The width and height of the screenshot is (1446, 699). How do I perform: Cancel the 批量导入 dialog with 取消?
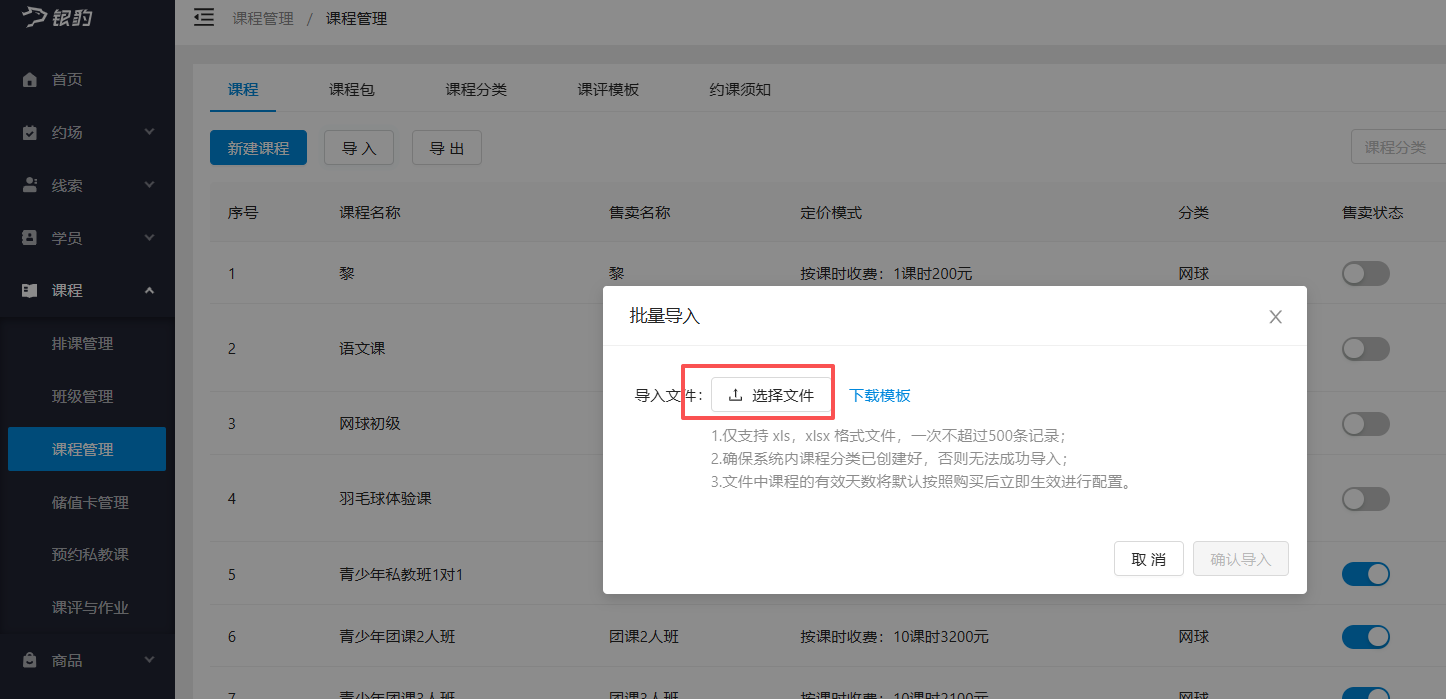(x=1148, y=558)
